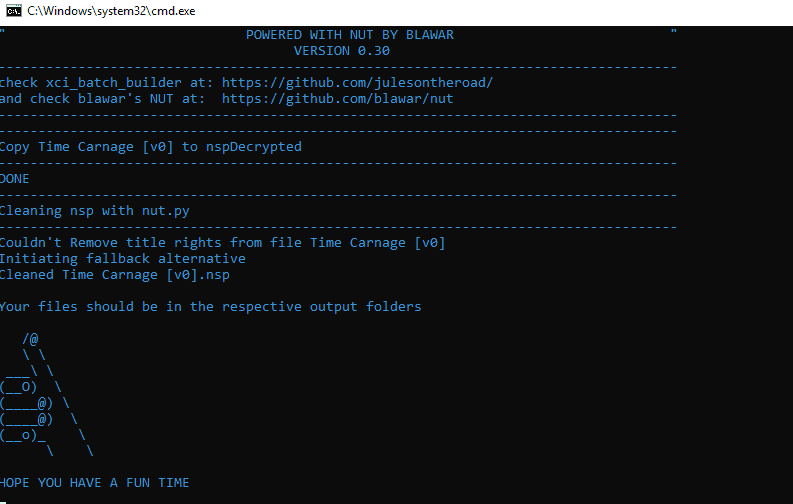Click the Cleaned Time Carnage [v0].nsp line
Image resolution: width=793 pixels, height=504 pixels.
click(x=115, y=275)
